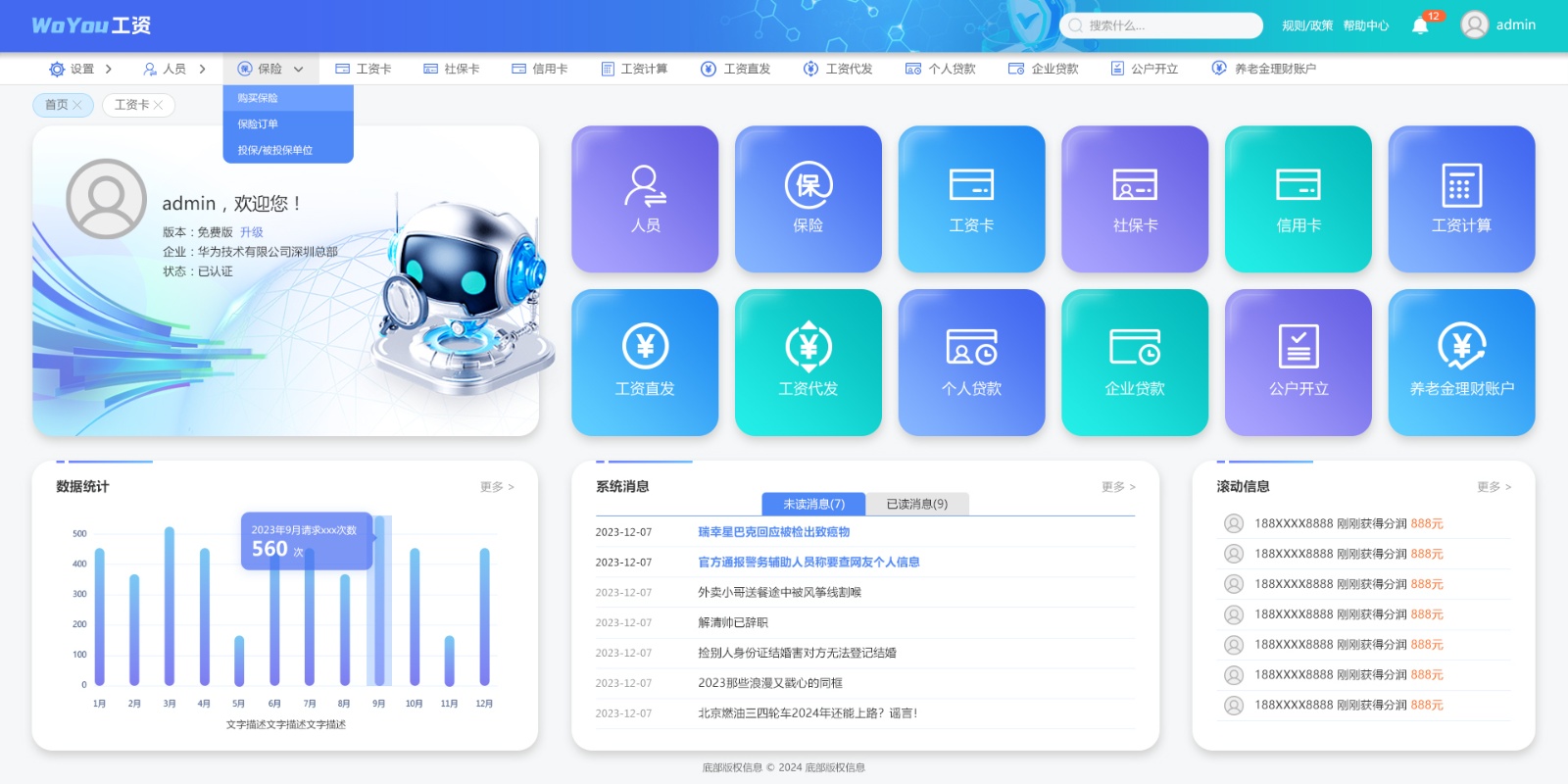Open the 企业贷款 menu in the navigation bar
The height and width of the screenshot is (784, 1568).
click(x=1043, y=69)
